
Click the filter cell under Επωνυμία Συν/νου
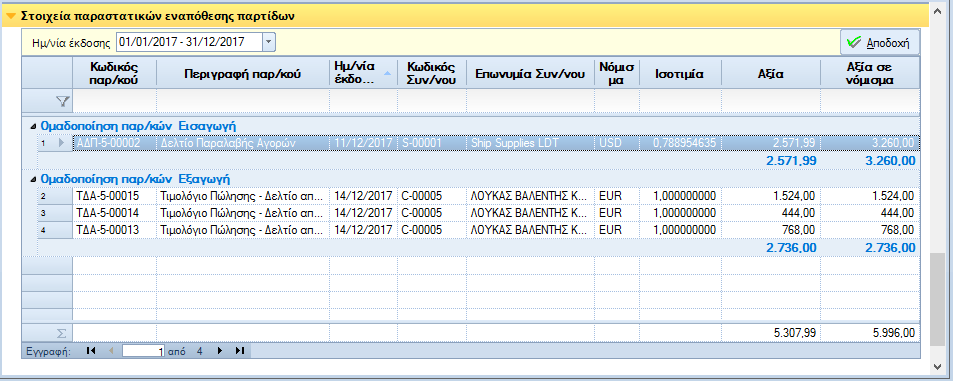click(530, 101)
